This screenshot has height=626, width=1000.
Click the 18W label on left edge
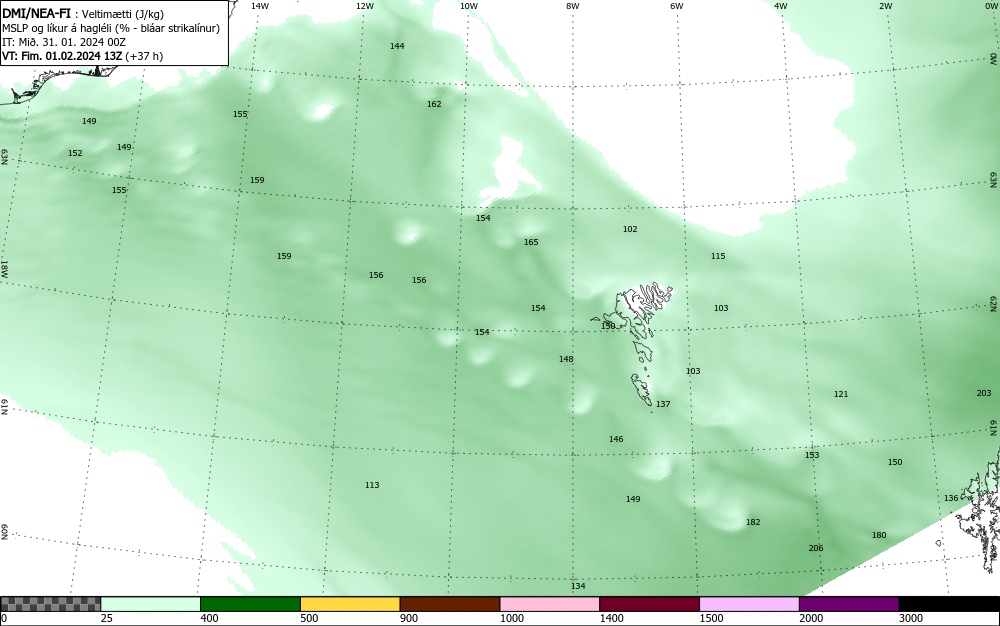pyautogui.click(x=4, y=268)
